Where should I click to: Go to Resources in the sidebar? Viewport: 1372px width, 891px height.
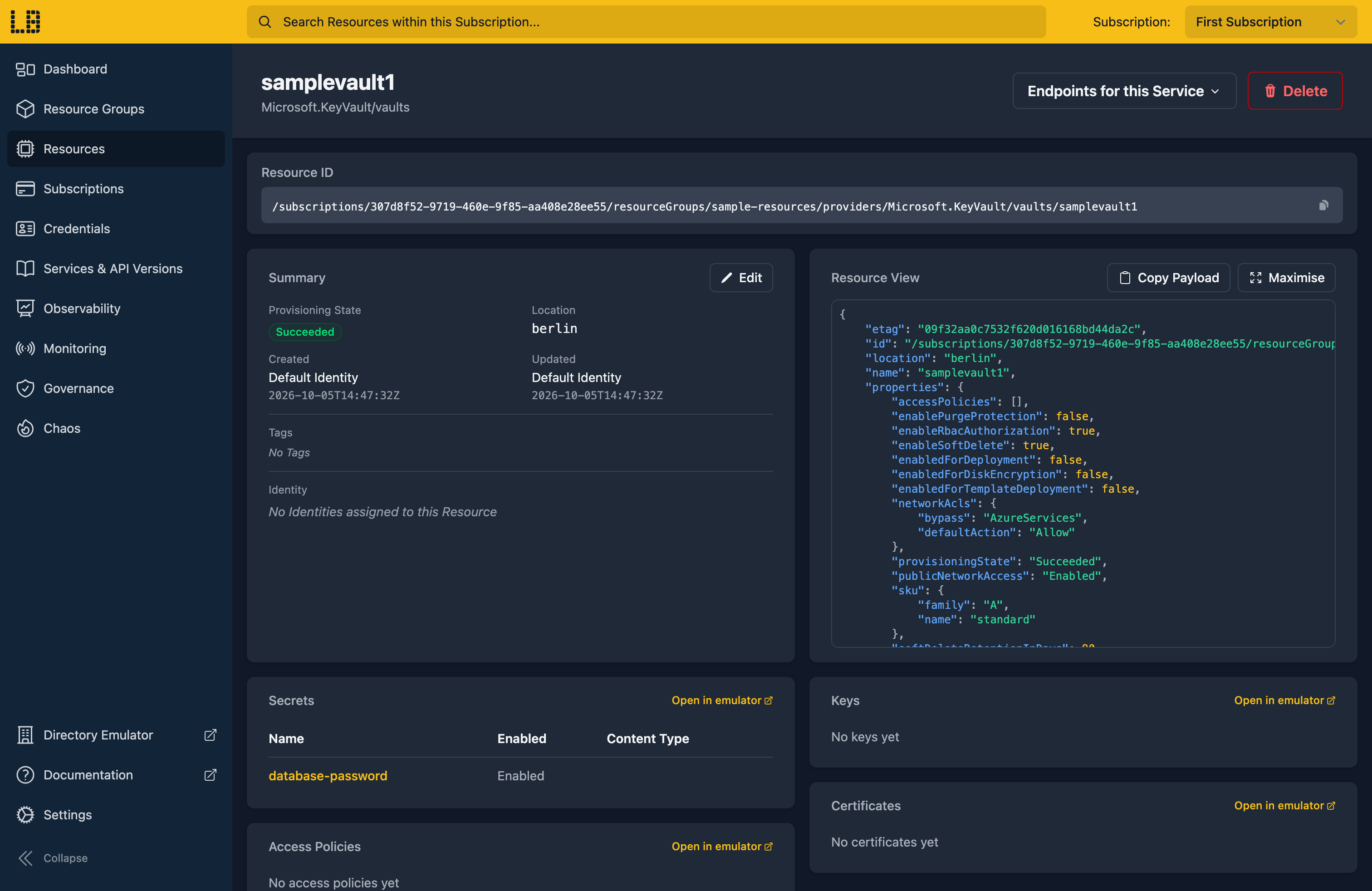click(116, 149)
